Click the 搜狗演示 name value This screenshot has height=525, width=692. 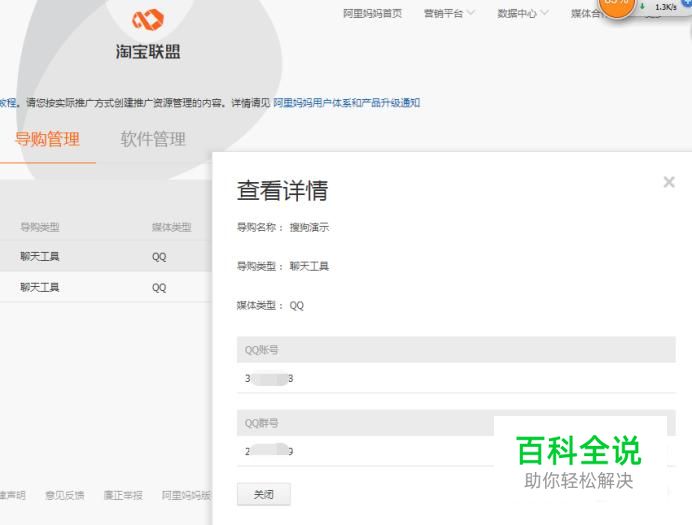coord(309,227)
